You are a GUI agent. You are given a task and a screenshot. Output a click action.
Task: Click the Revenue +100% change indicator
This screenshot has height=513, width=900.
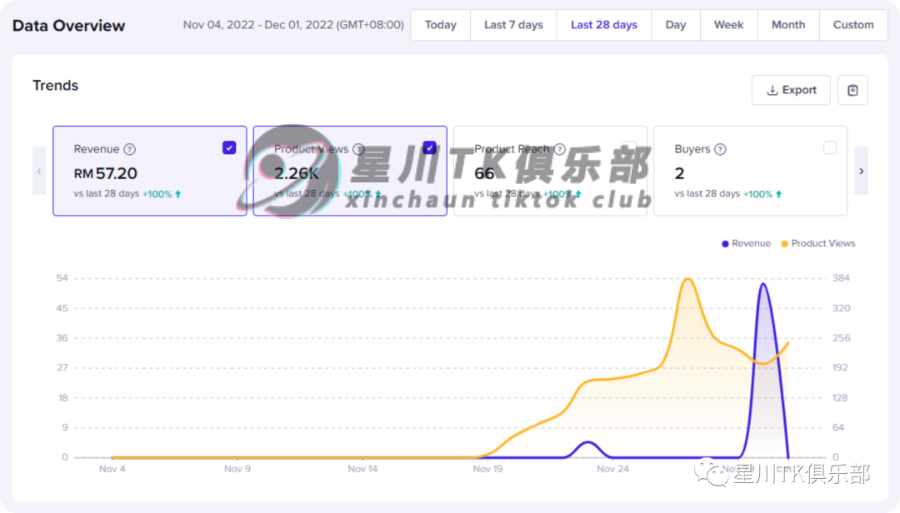(x=162, y=194)
